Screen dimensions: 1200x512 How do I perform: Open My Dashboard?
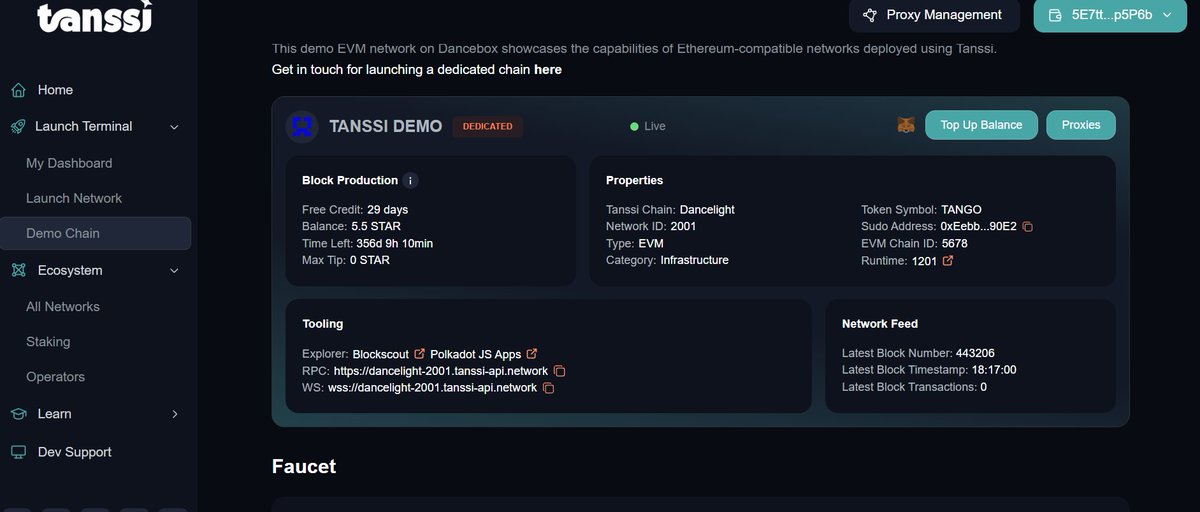pyautogui.click(x=69, y=163)
